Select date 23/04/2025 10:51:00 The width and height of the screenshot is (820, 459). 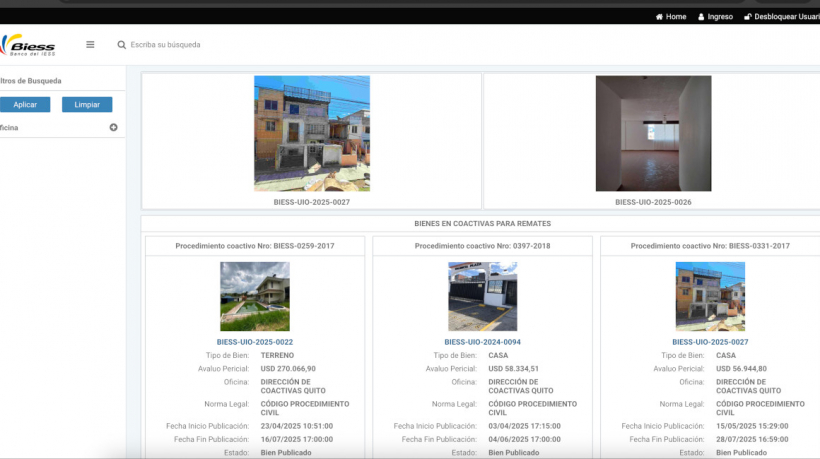(297, 426)
